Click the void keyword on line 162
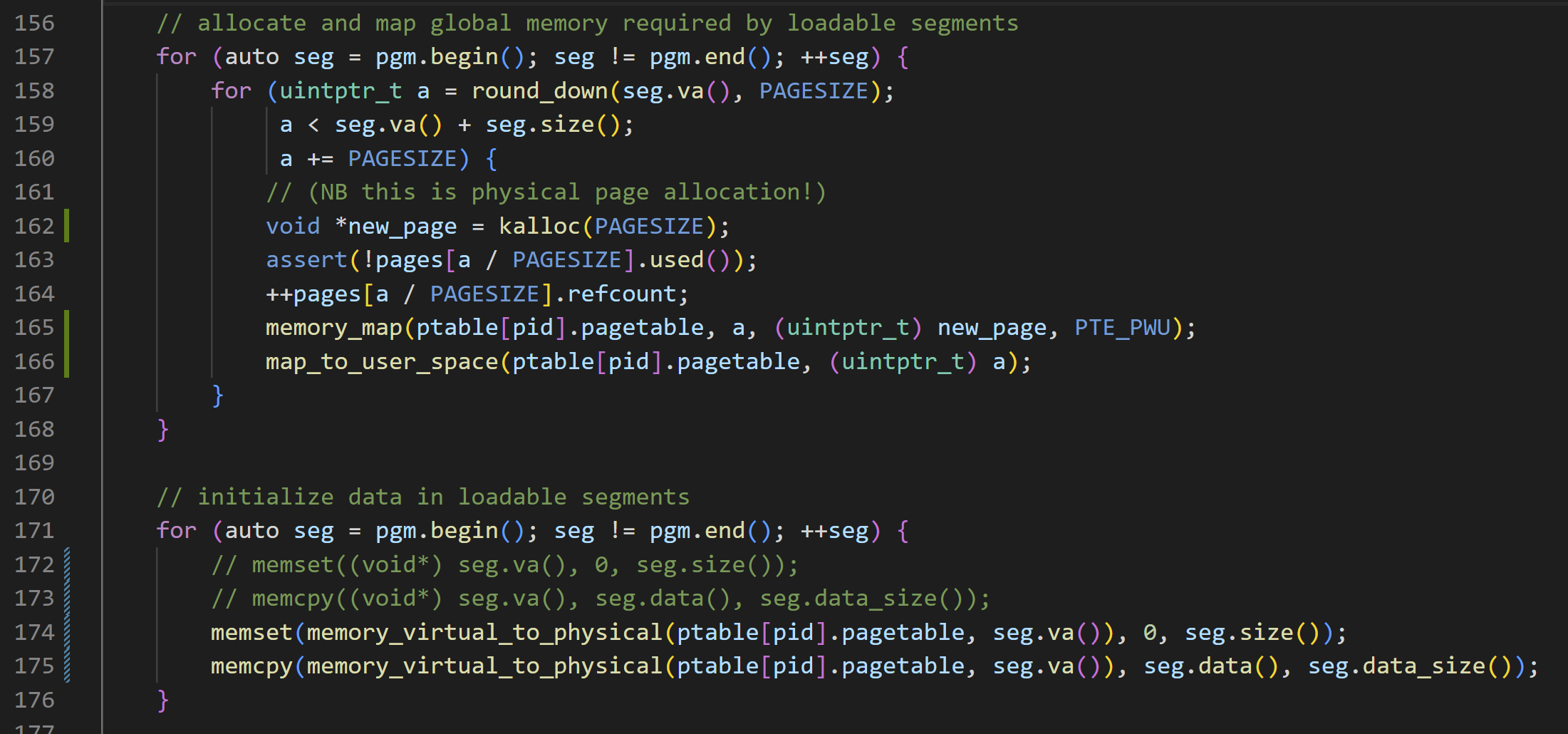Image resolution: width=1568 pixels, height=734 pixels. point(293,227)
